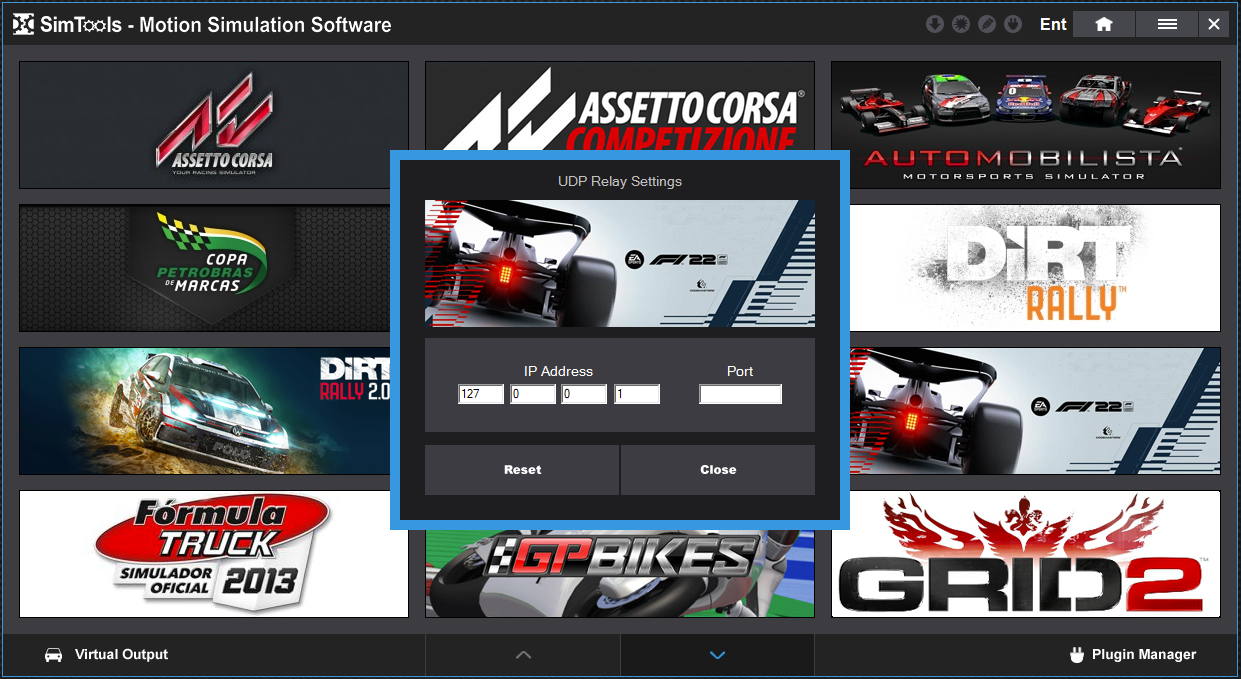The width and height of the screenshot is (1241, 679).
Task: Go to the Home screen
Action: [x=1104, y=24]
